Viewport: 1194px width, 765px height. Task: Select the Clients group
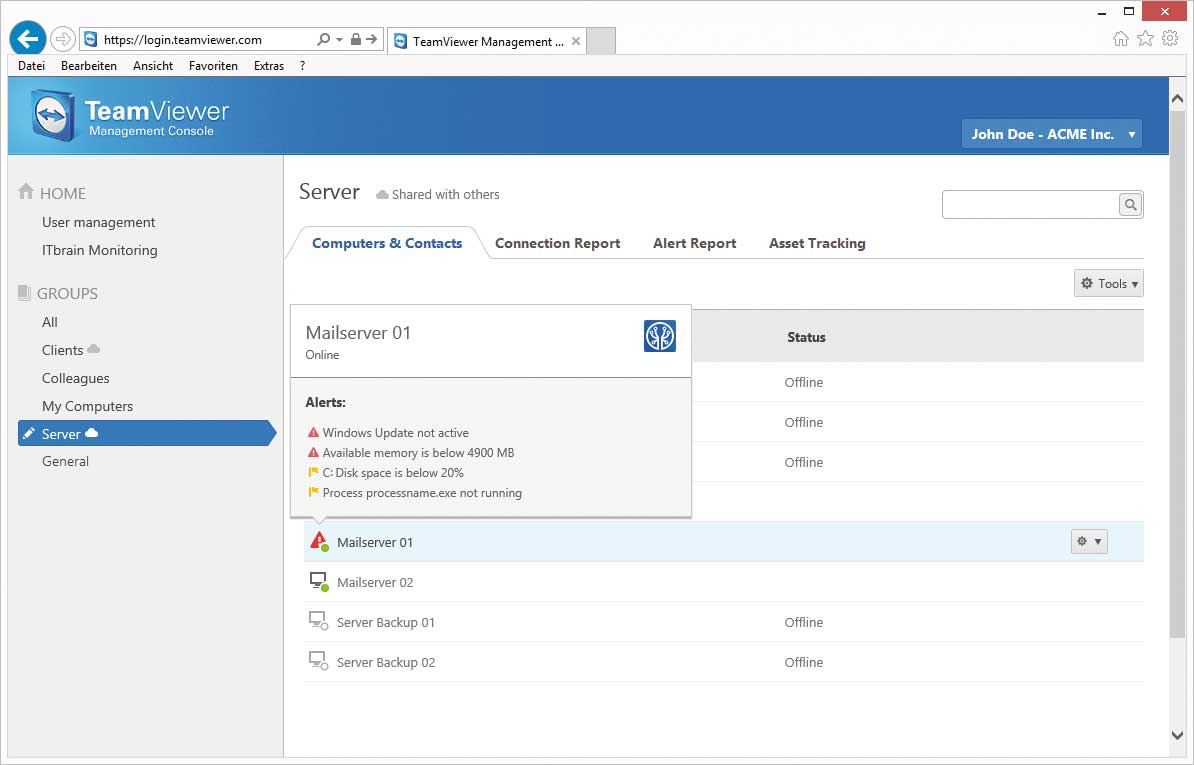click(x=62, y=350)
